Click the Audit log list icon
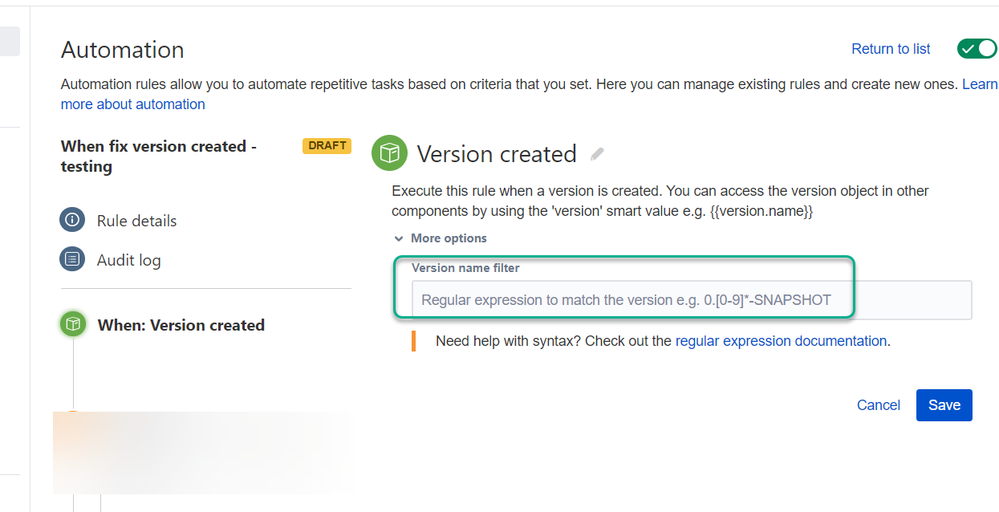Viewport: 999px width, 512px height. tap(72, 260)
